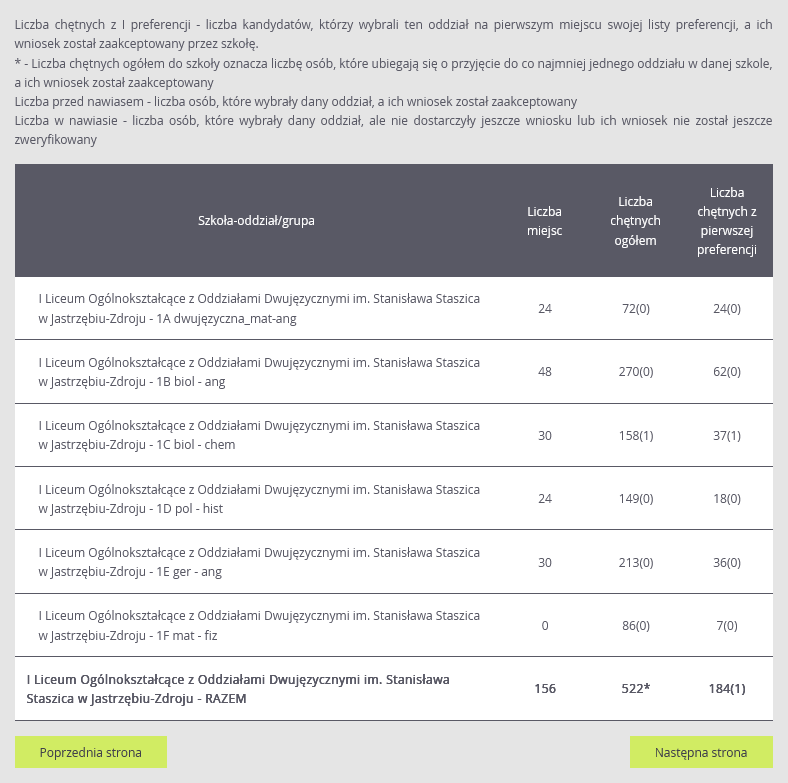
Task: Click the Poprzednia strona button
Action: (91, 752)
